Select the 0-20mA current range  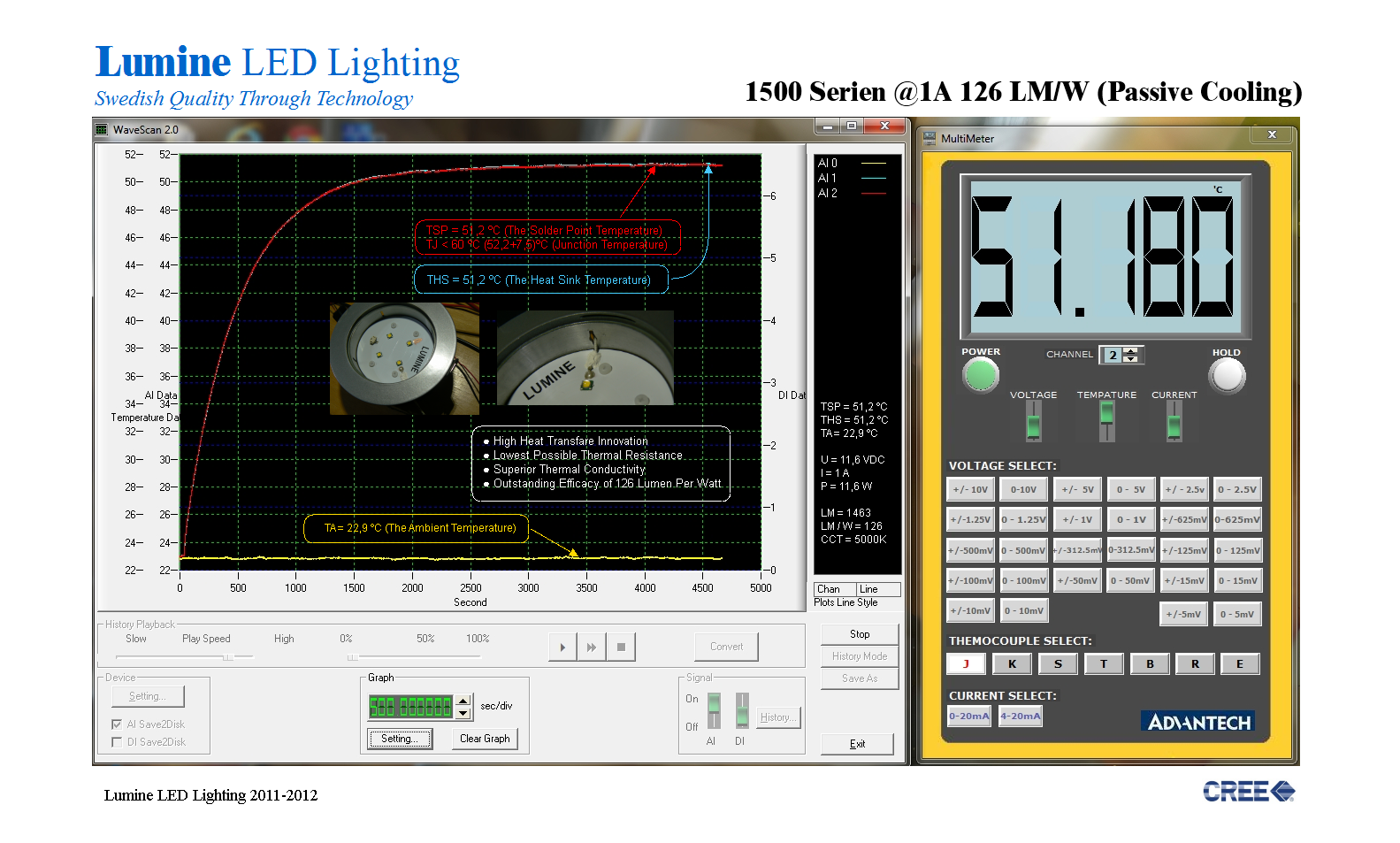pyautogui.click(x=969, y=717)
